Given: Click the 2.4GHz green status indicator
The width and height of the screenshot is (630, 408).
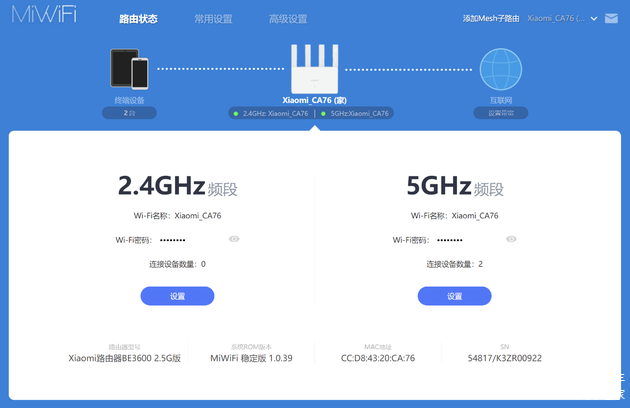Looking at the screenshot, I should (x=236, y=113).
